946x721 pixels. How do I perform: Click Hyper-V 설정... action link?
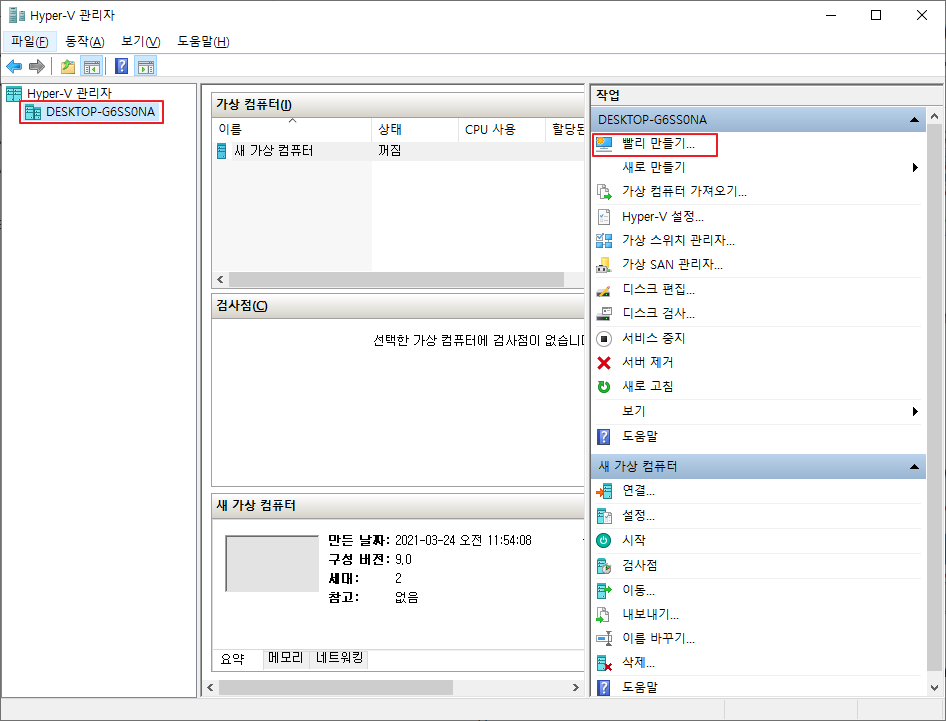662,217
